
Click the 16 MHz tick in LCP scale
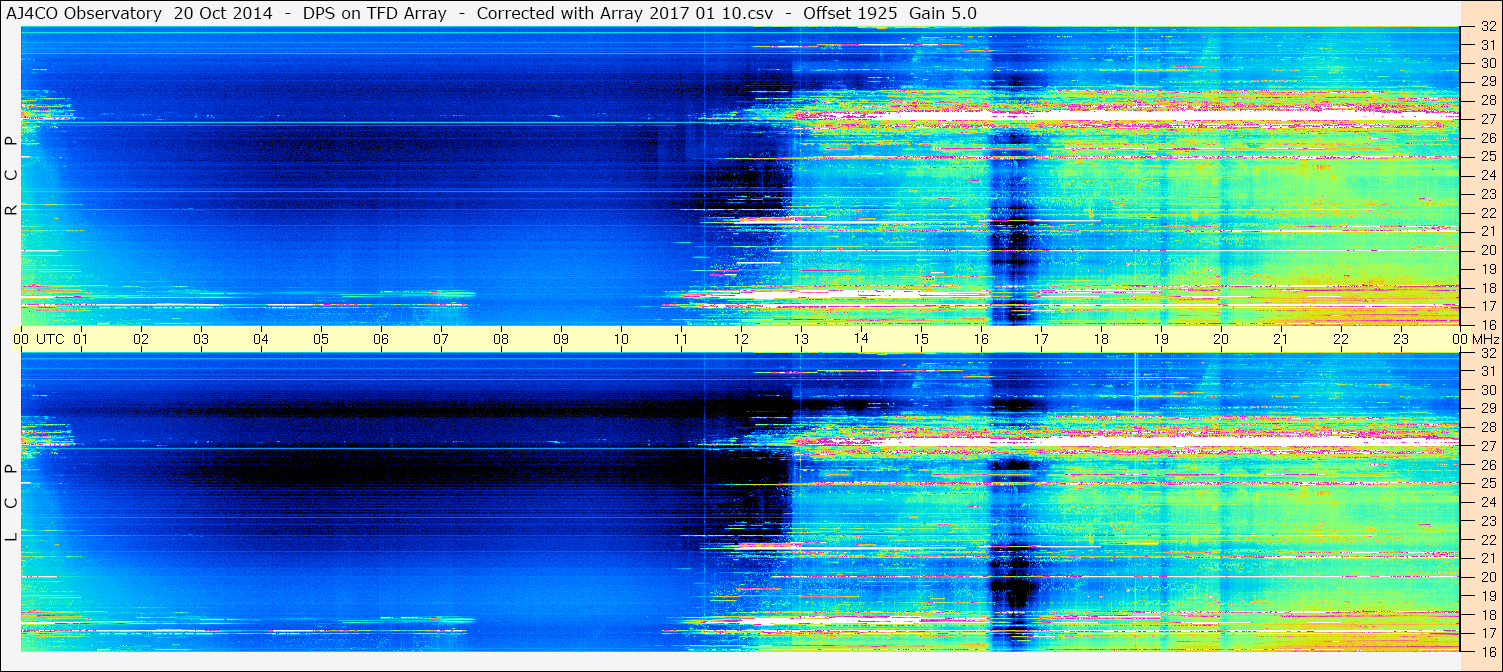[1487, 652]
